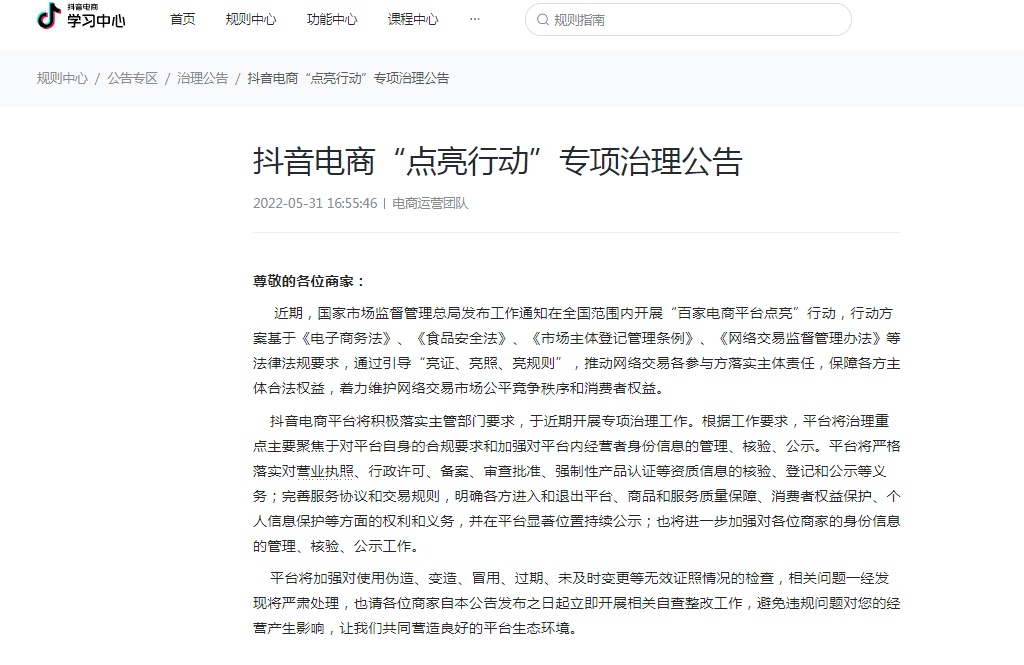Viewport: 1024px width, 665px height.
Task: Focus the 规则指南 search field
Action: pyautogui.click(x=688, y=20)
